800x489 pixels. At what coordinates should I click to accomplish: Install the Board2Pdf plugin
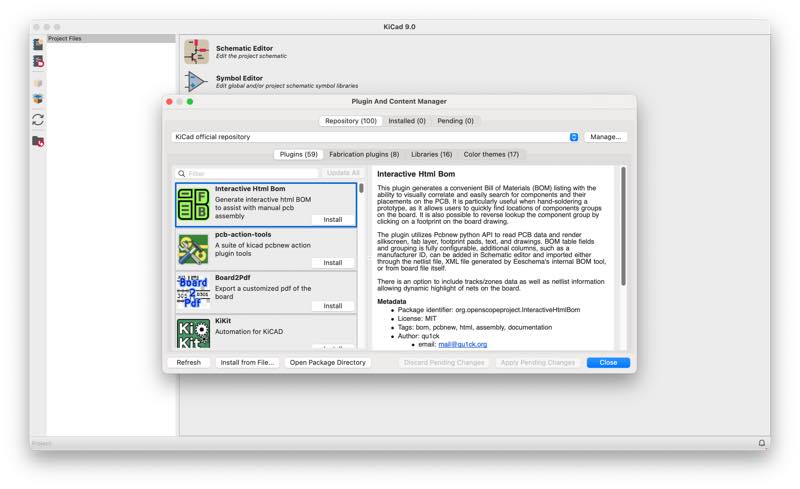[333, 306]
